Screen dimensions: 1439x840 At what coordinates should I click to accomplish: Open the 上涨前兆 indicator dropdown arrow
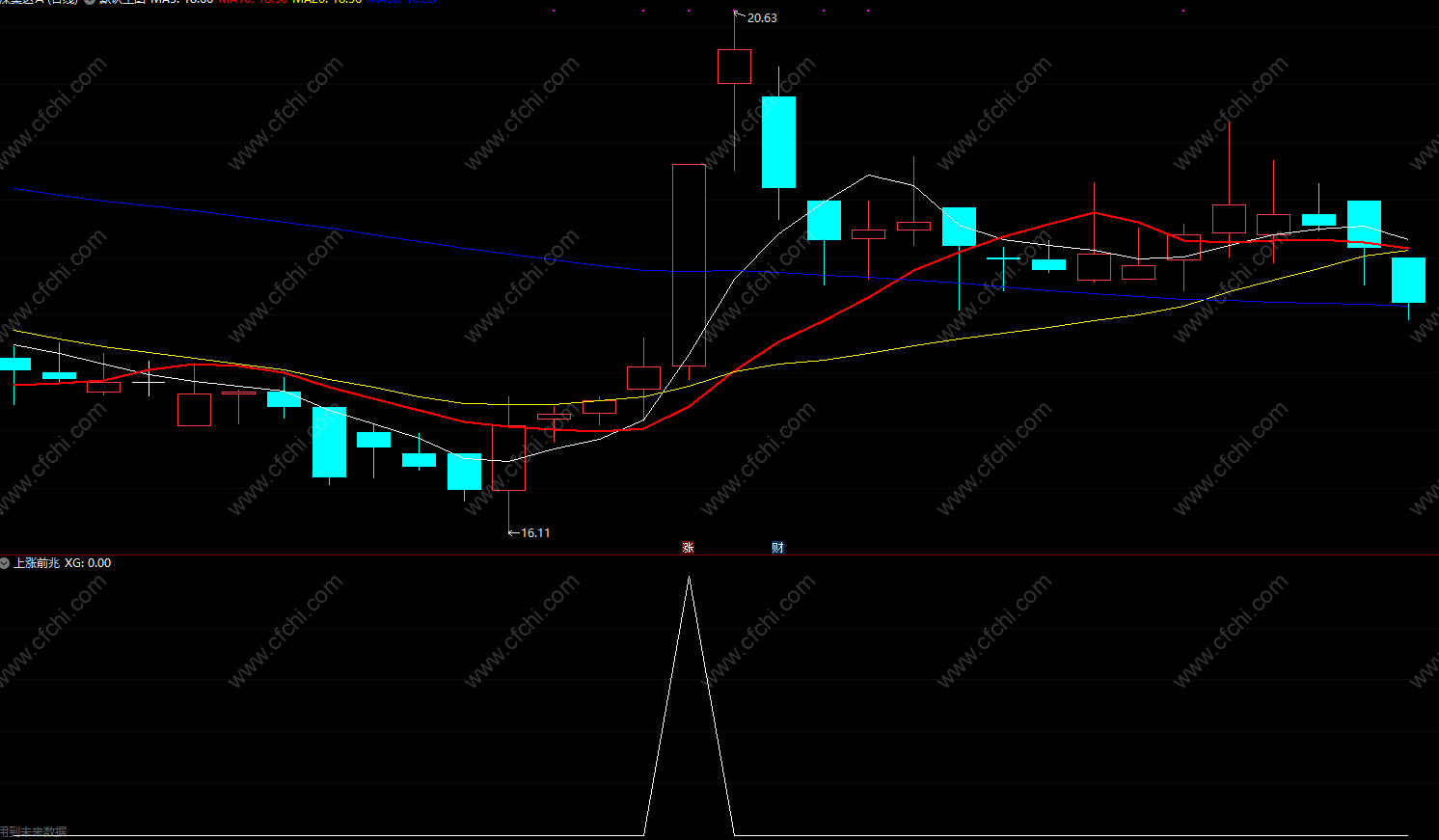(5, 563)
